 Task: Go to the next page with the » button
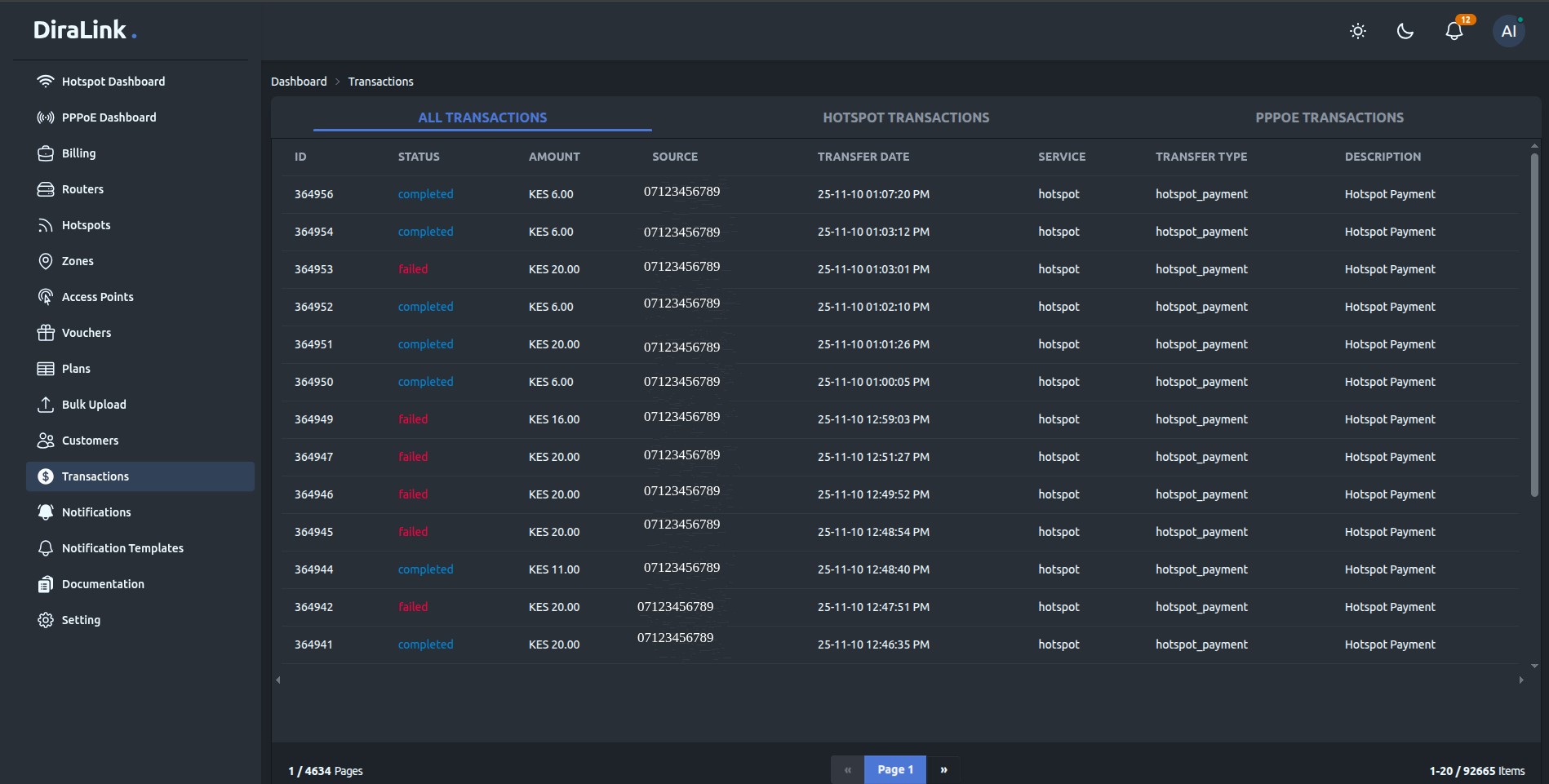(x=943, y=769)
